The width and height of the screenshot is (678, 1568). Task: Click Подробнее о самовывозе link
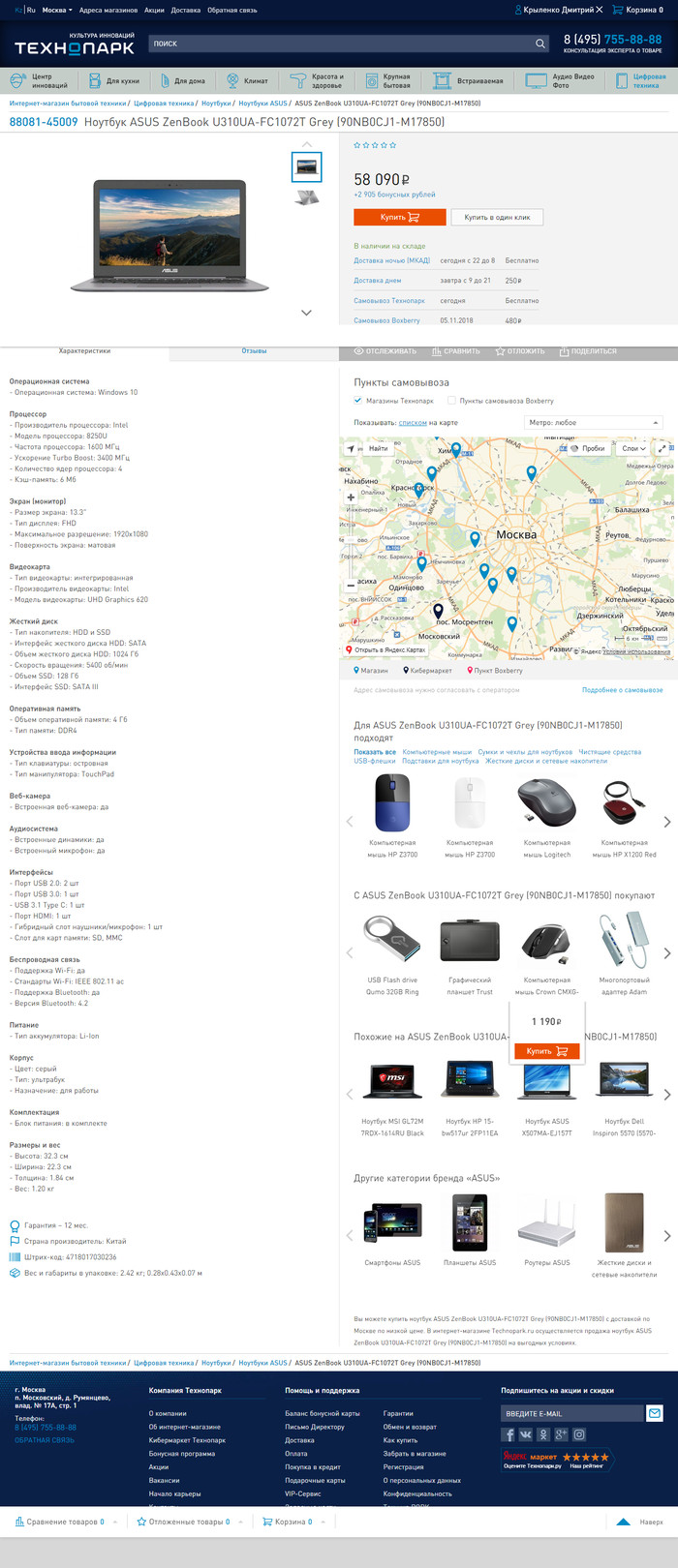pyautogui.click(x=623, y=690)
